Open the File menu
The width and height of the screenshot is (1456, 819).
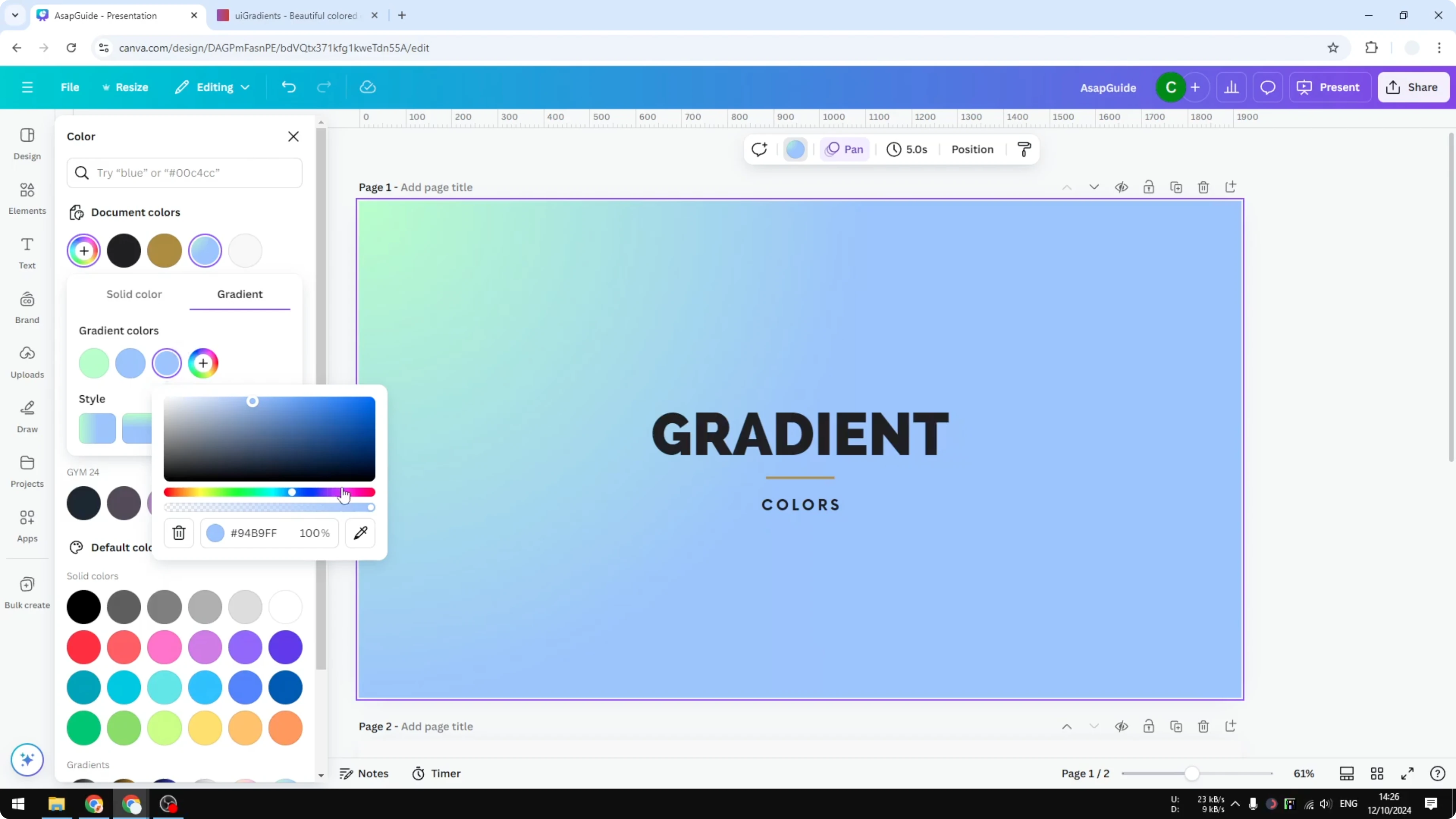coord(70,87)
